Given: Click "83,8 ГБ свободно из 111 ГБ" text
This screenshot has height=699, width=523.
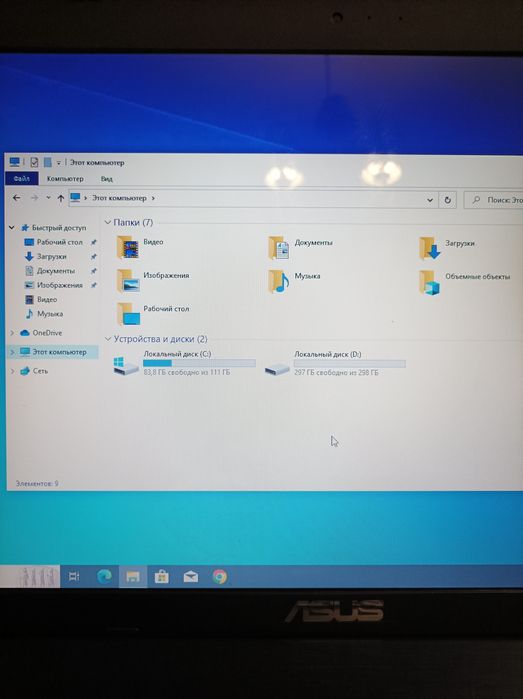Looking at the screenshot, I should 187,372.
